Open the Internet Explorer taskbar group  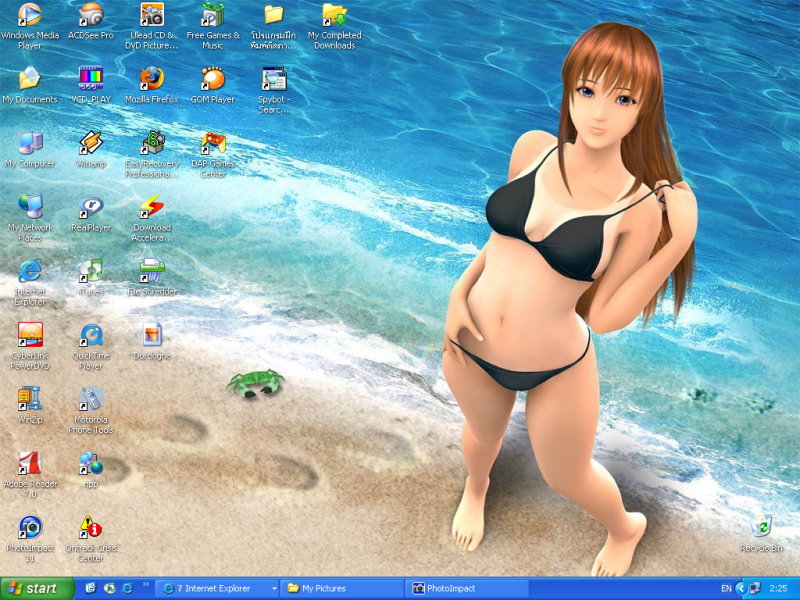[x=213, y=588]
